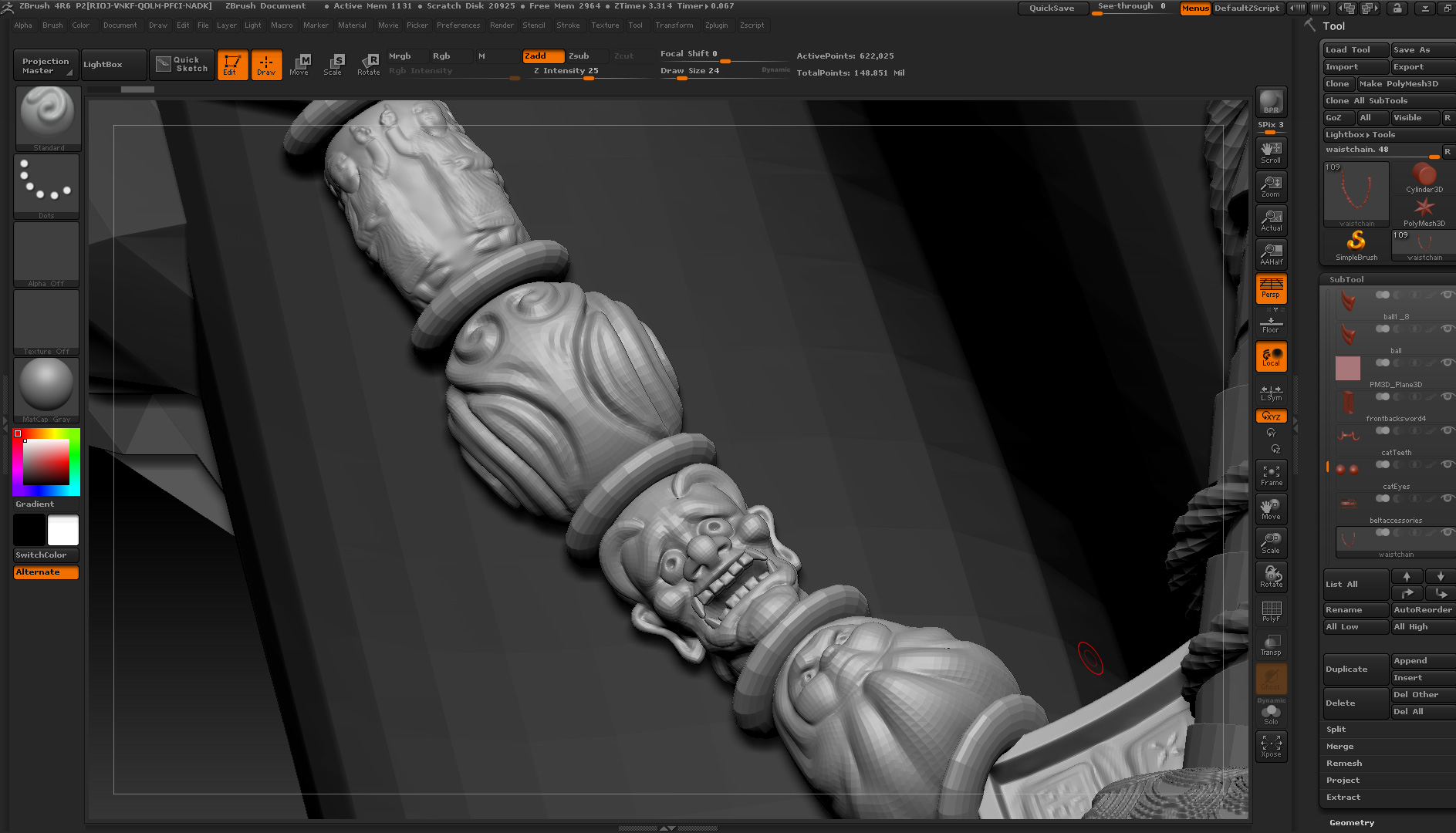The width and height of the screenshot is (1456, 833).
Task: Adjust the Z Intensity slider
Action: coord(588,72)
